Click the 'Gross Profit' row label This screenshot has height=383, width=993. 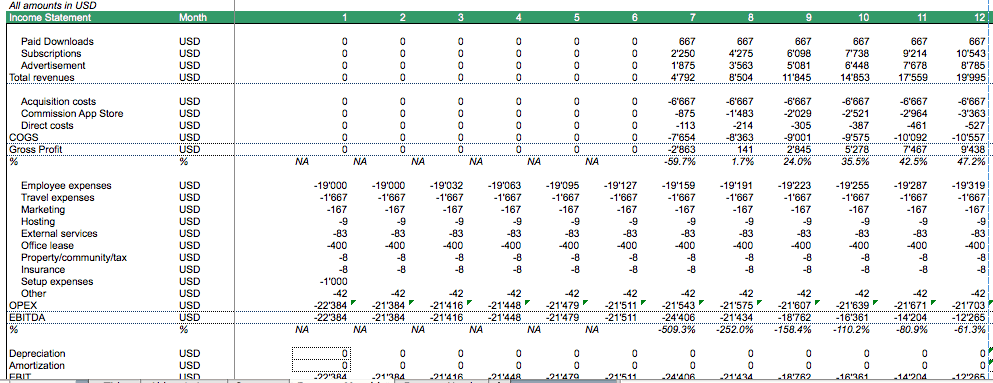(x=35, y=149)
